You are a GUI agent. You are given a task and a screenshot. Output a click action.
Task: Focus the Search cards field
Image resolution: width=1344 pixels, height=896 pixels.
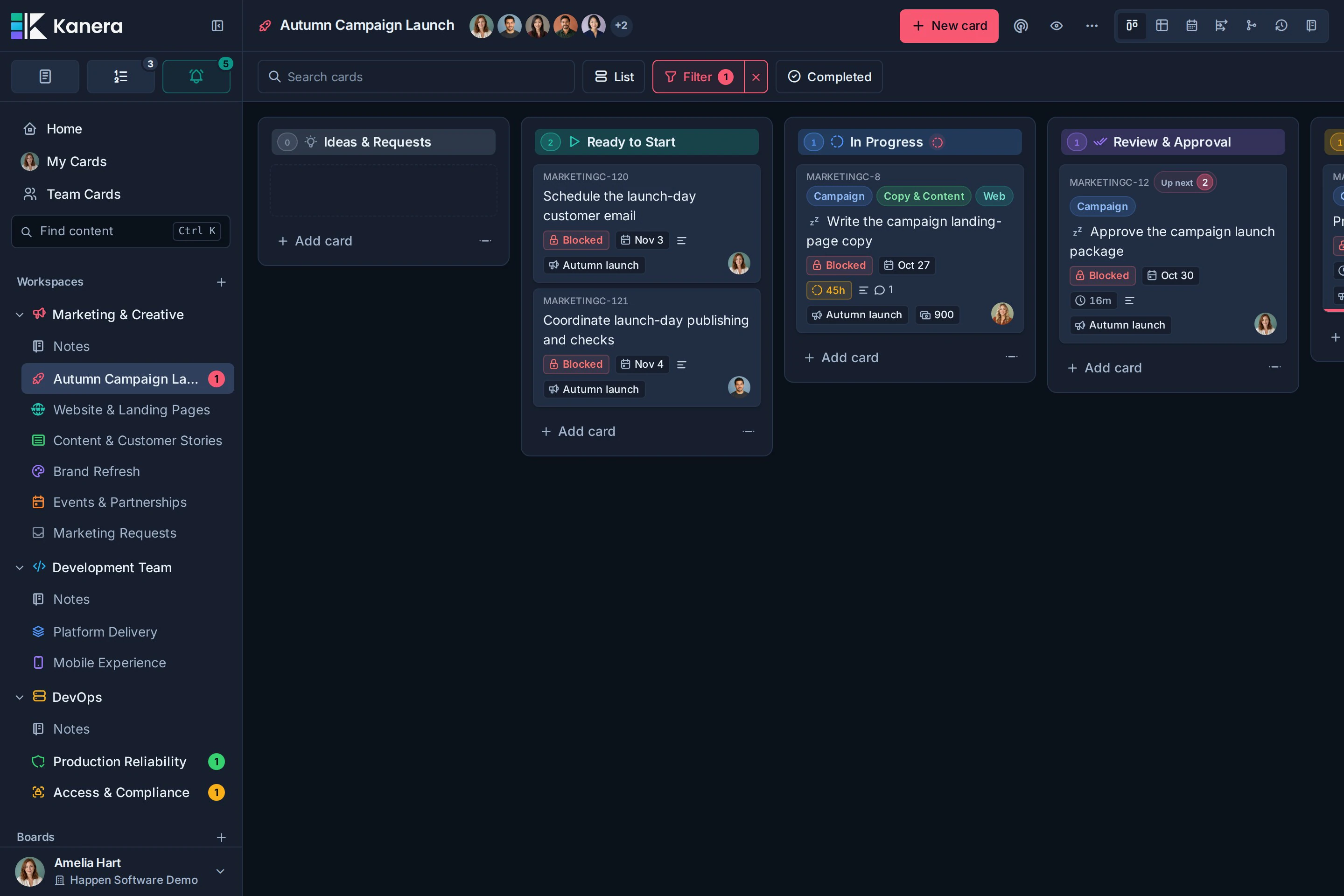(x=416, y=77)
